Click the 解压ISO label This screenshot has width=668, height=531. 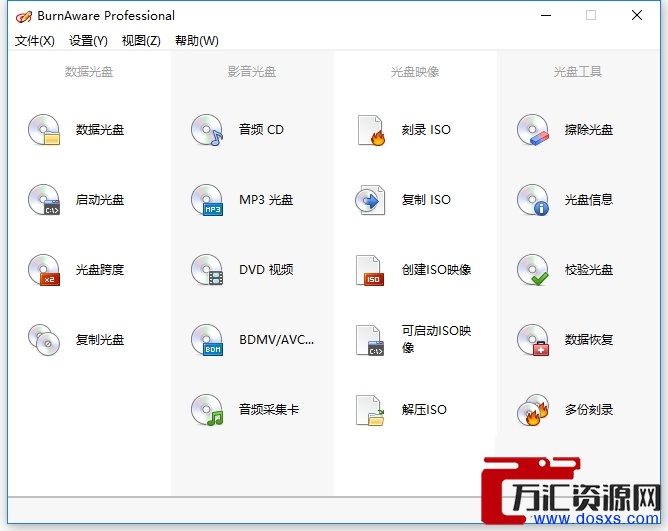pyautogui.click(x=424, y=410)
